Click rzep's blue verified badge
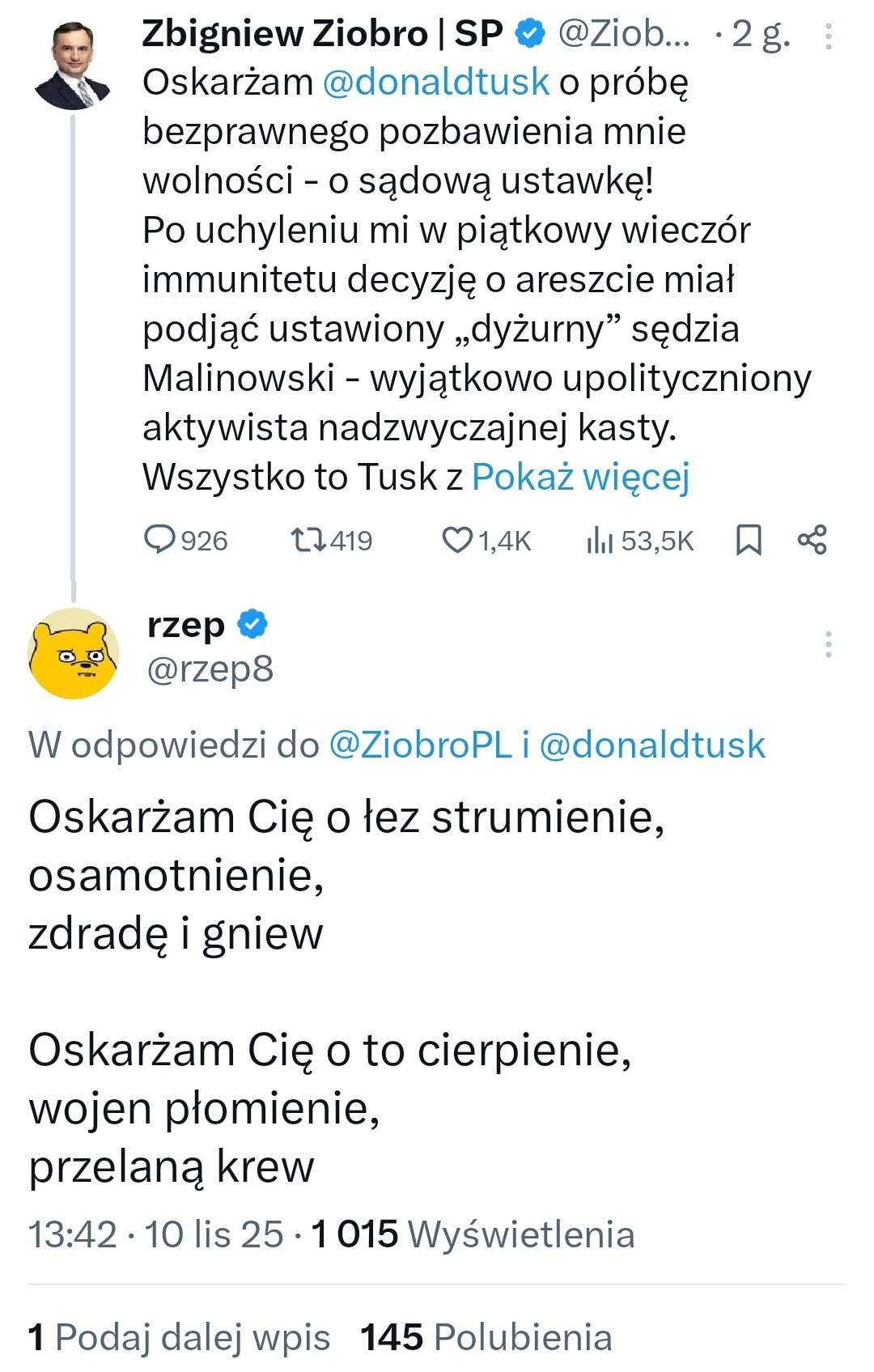Screen dimensions: 874x1372 tap(252, 624)
